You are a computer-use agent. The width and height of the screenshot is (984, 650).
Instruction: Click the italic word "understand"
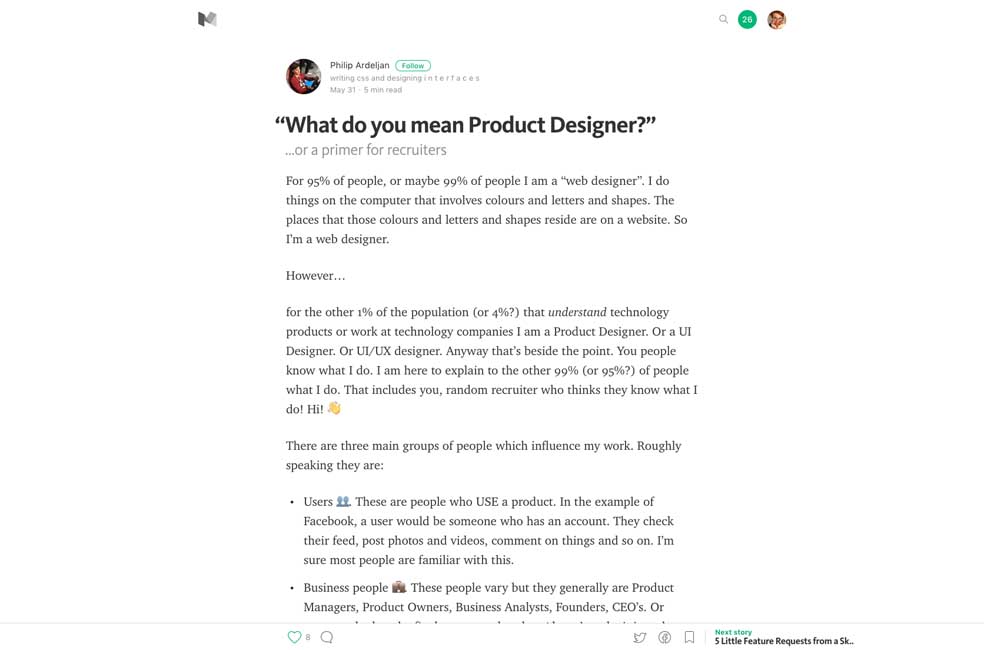click(x=577, y=312)
